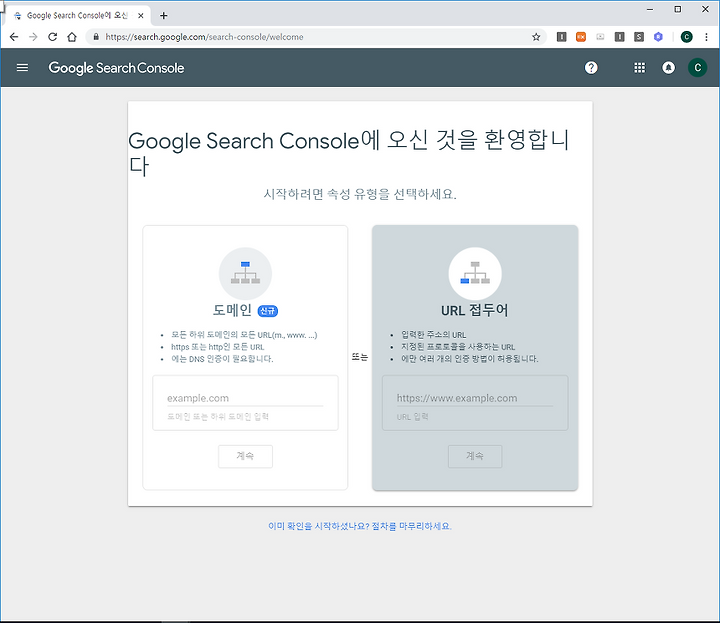
Task: Click the 지정된 프로토콜을 사용하는 URL bullet
Action: [x=458, y=347]
